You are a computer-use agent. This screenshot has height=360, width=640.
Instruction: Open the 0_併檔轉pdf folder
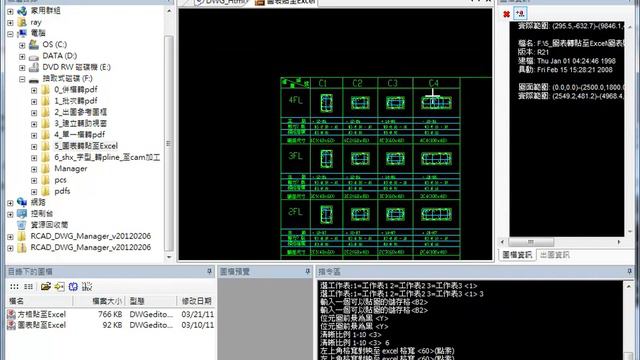click(x=76, y=89)
